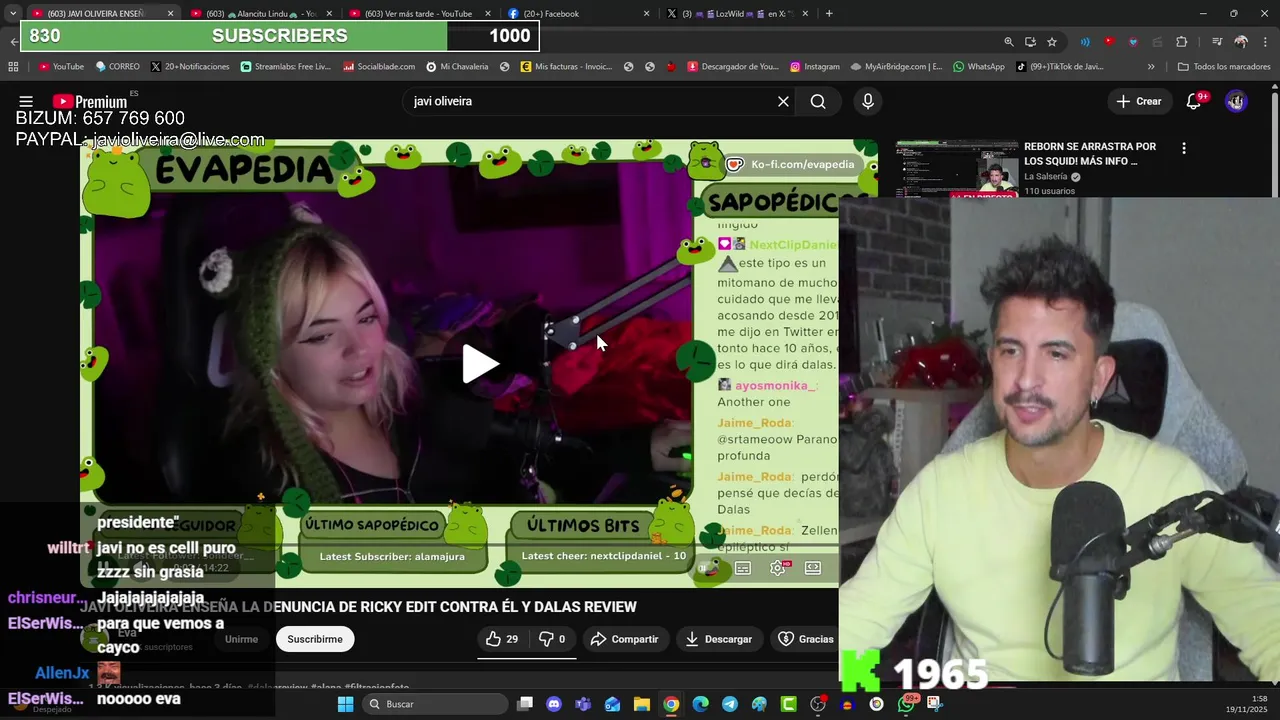This screenshot has height=720, width=1280.
Task: Open the Windows Start menu
Action: point(345,704)
